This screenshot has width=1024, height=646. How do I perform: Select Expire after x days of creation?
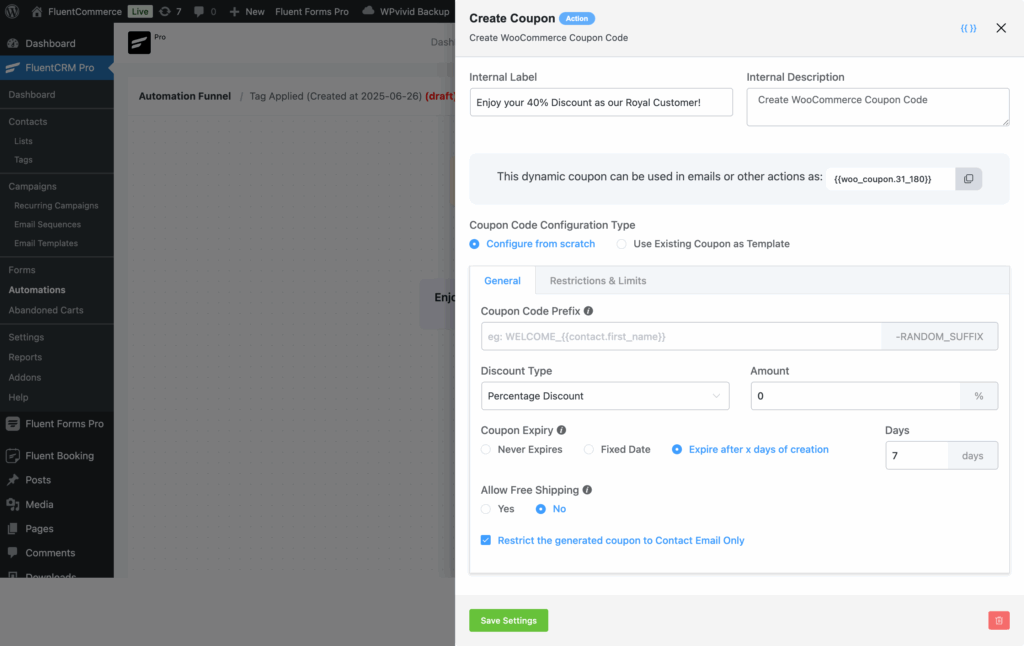(x=750, y=449)
